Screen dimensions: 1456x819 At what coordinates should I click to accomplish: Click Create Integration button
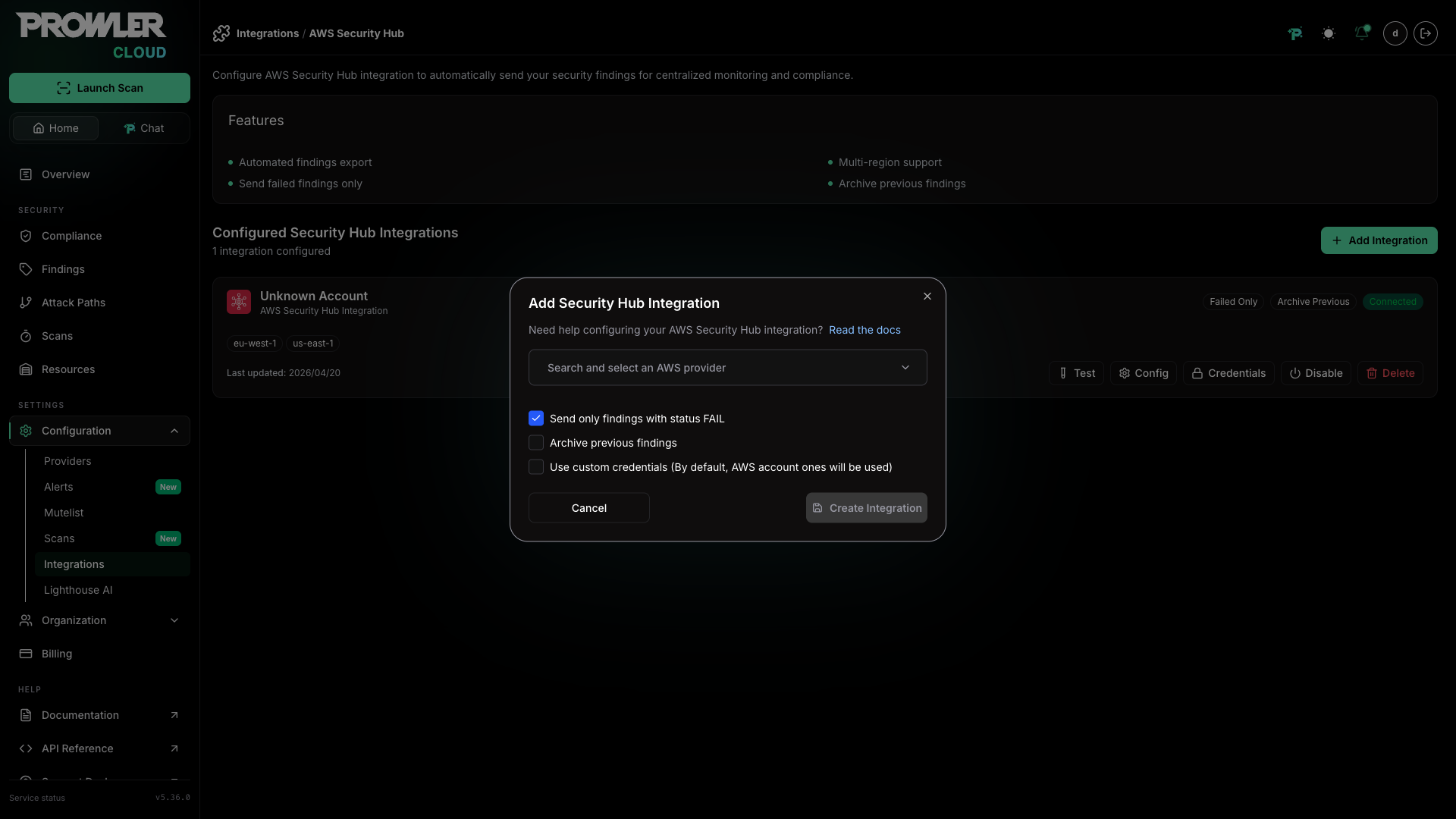point(867,508)
